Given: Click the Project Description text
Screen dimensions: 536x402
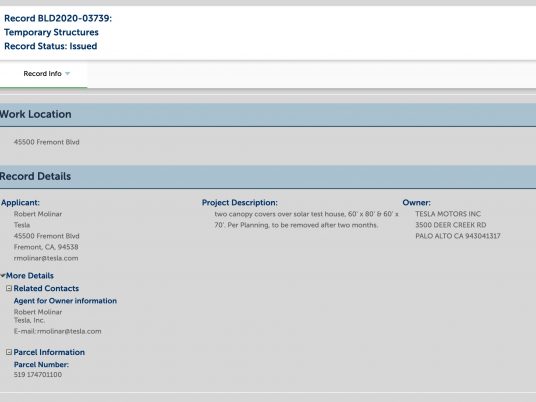Looking at the screenshot, I should point(306,219).
